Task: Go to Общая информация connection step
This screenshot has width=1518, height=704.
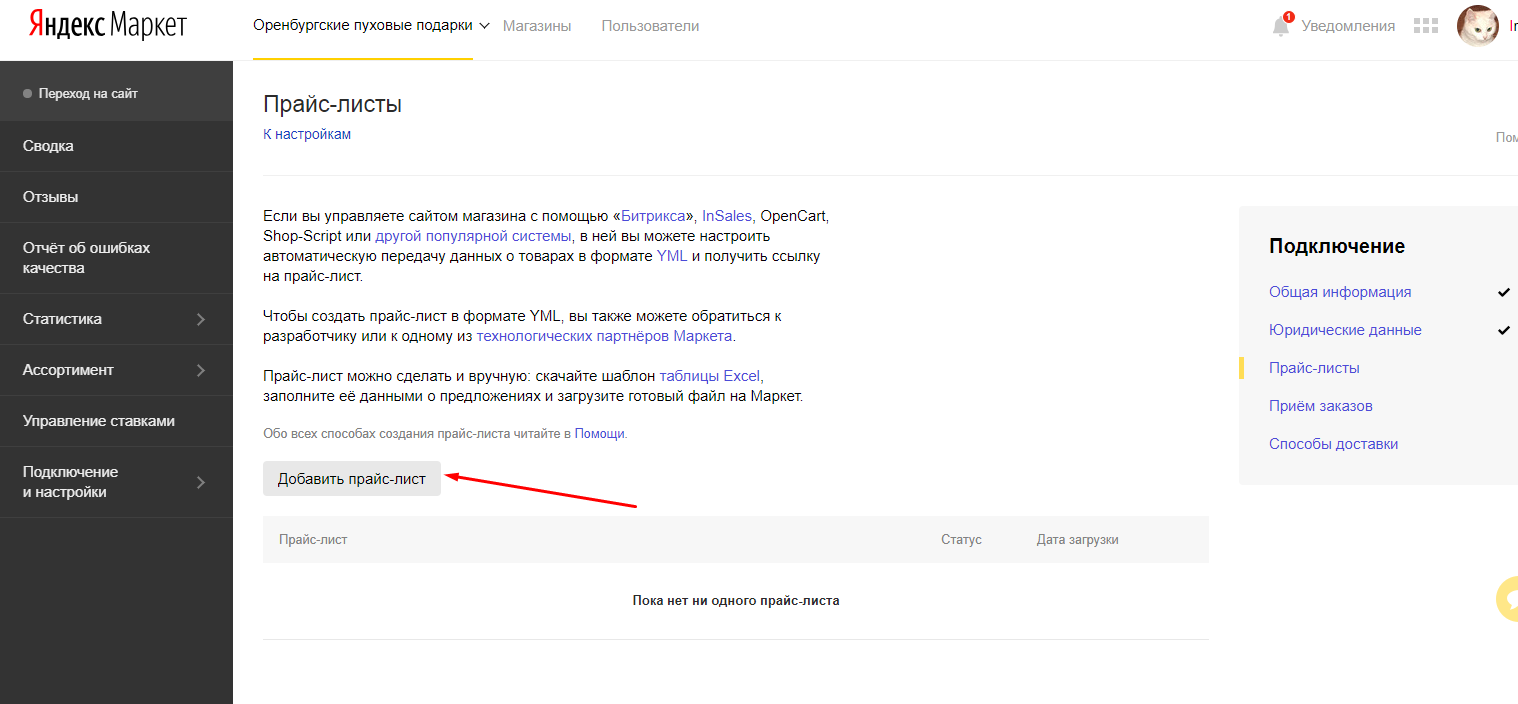Action: point(1340,292)
